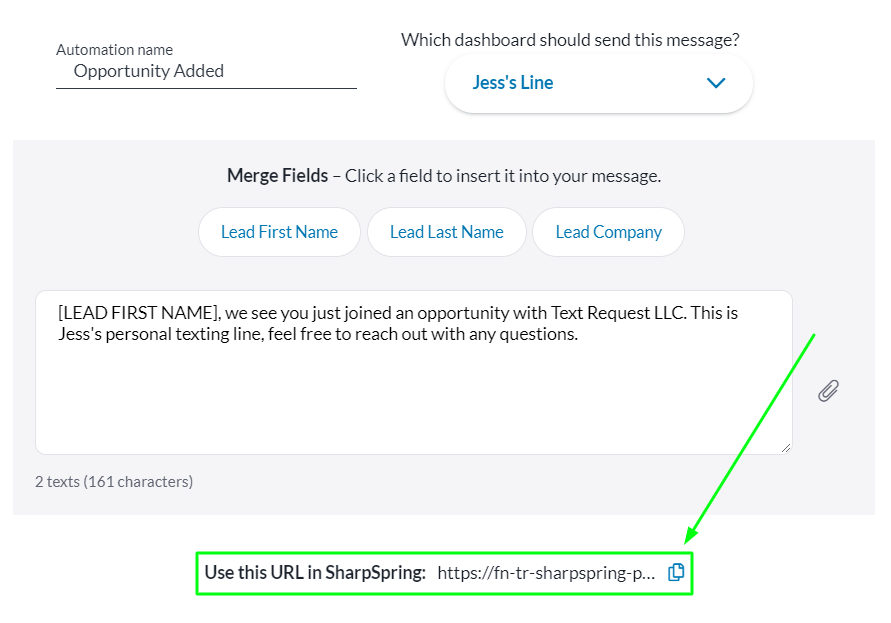Grab the message box resize handle
Viewport: 891px width, 623px height.
[x=786, y=448]
